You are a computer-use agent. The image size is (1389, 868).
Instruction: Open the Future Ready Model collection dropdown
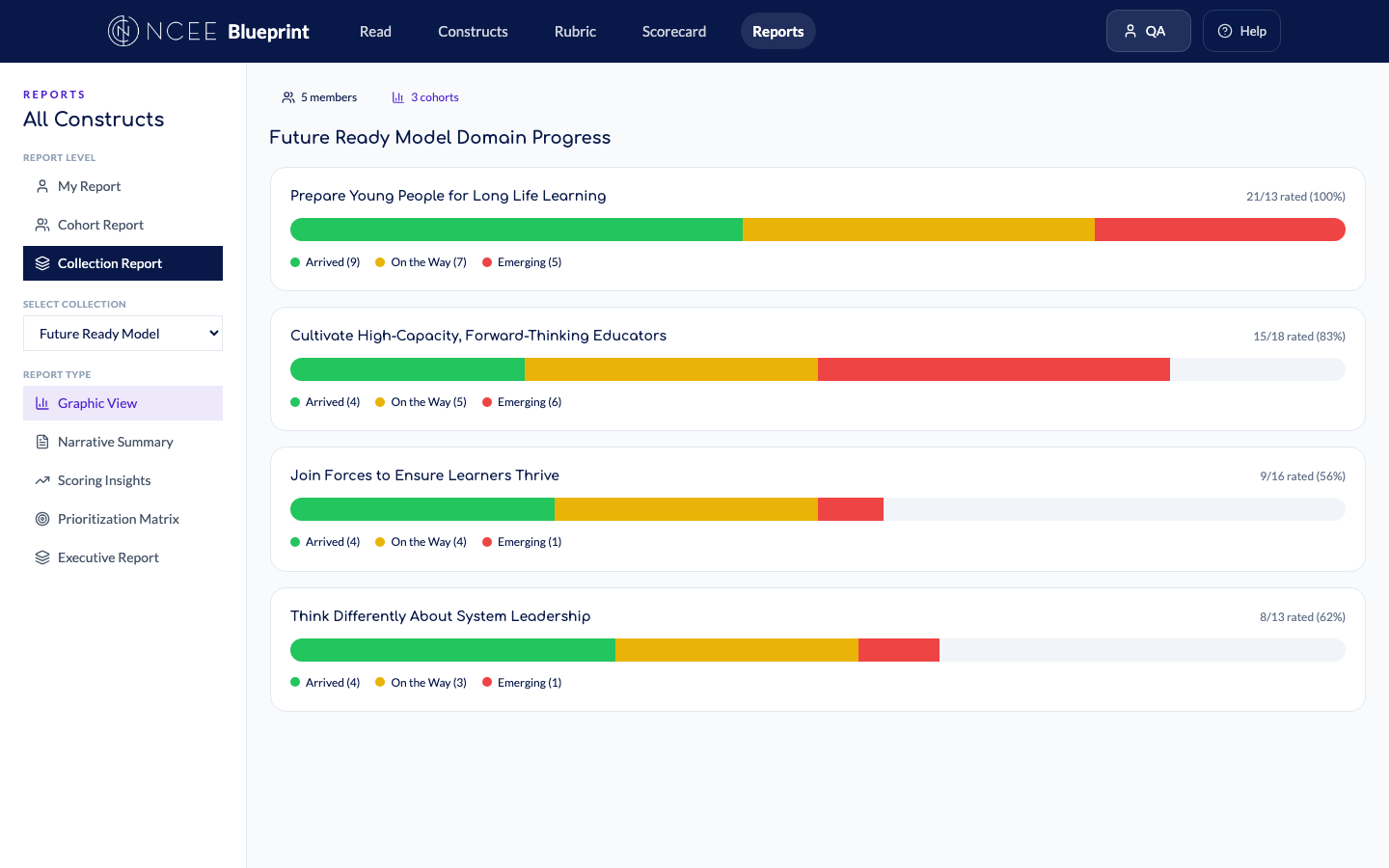(123, 334)
